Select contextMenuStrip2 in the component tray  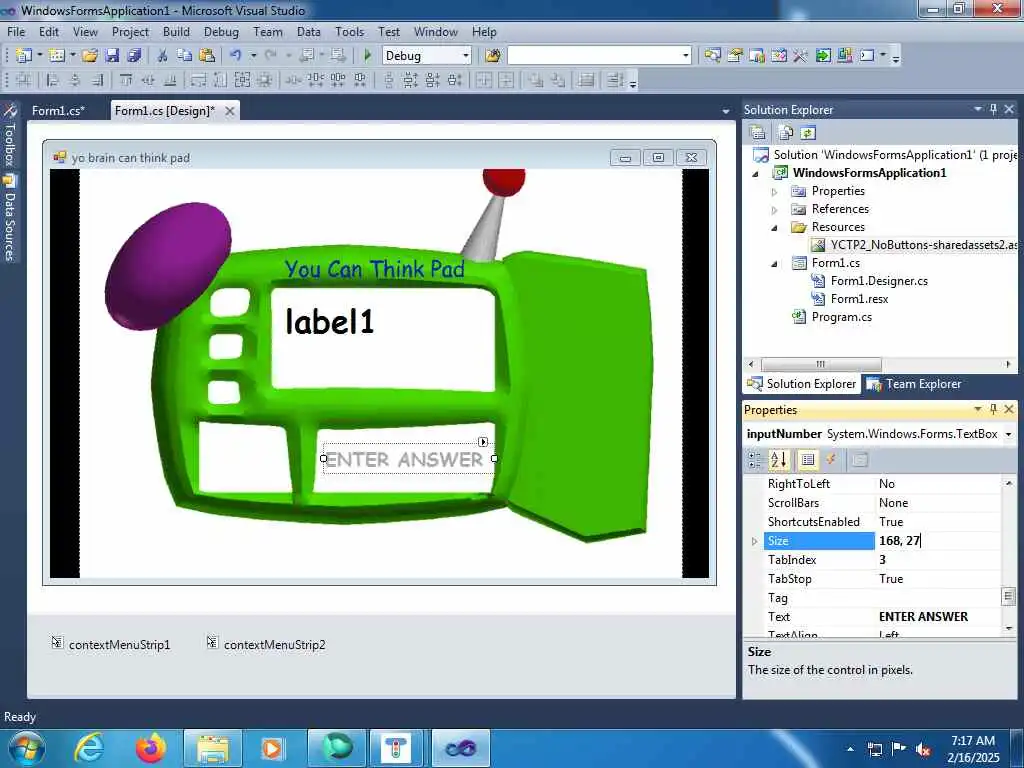(266, 645)
